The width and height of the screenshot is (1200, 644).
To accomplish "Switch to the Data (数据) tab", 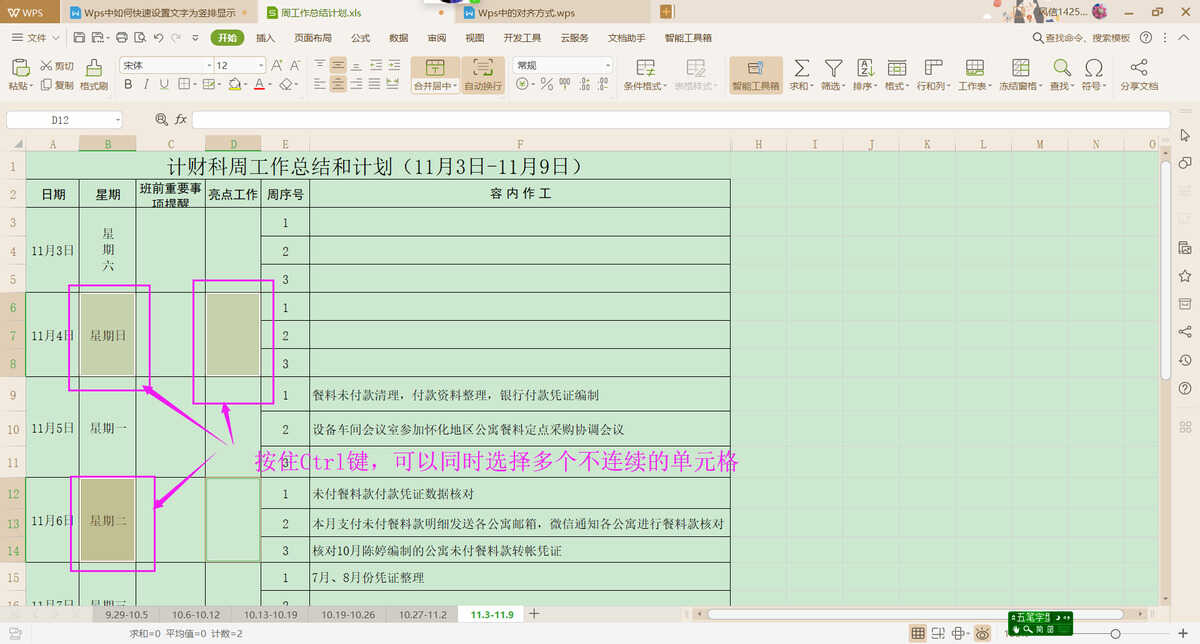I will (399, 37).
